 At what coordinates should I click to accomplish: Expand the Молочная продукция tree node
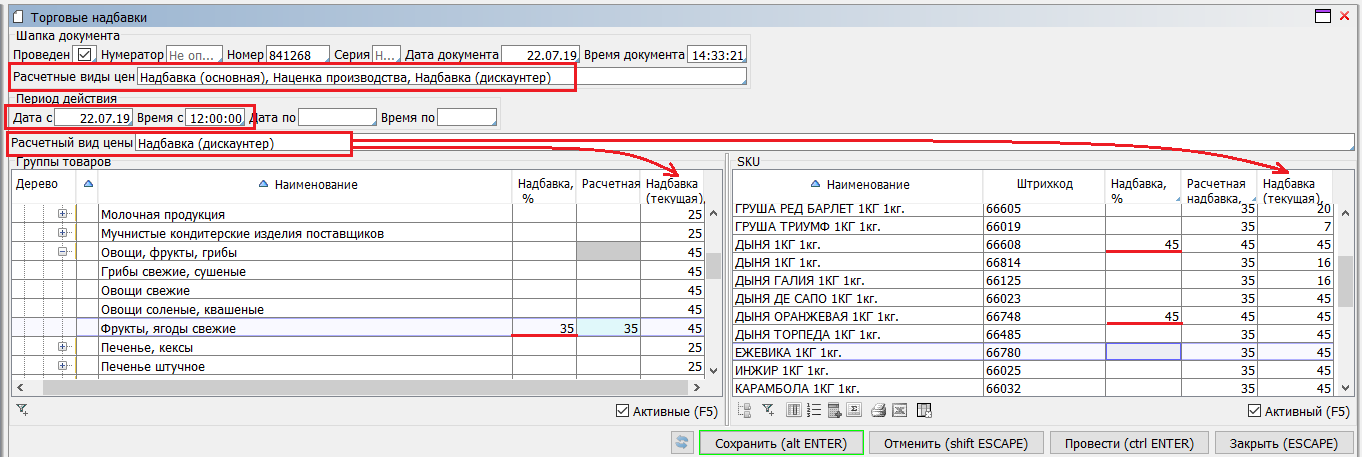[63, 214]
